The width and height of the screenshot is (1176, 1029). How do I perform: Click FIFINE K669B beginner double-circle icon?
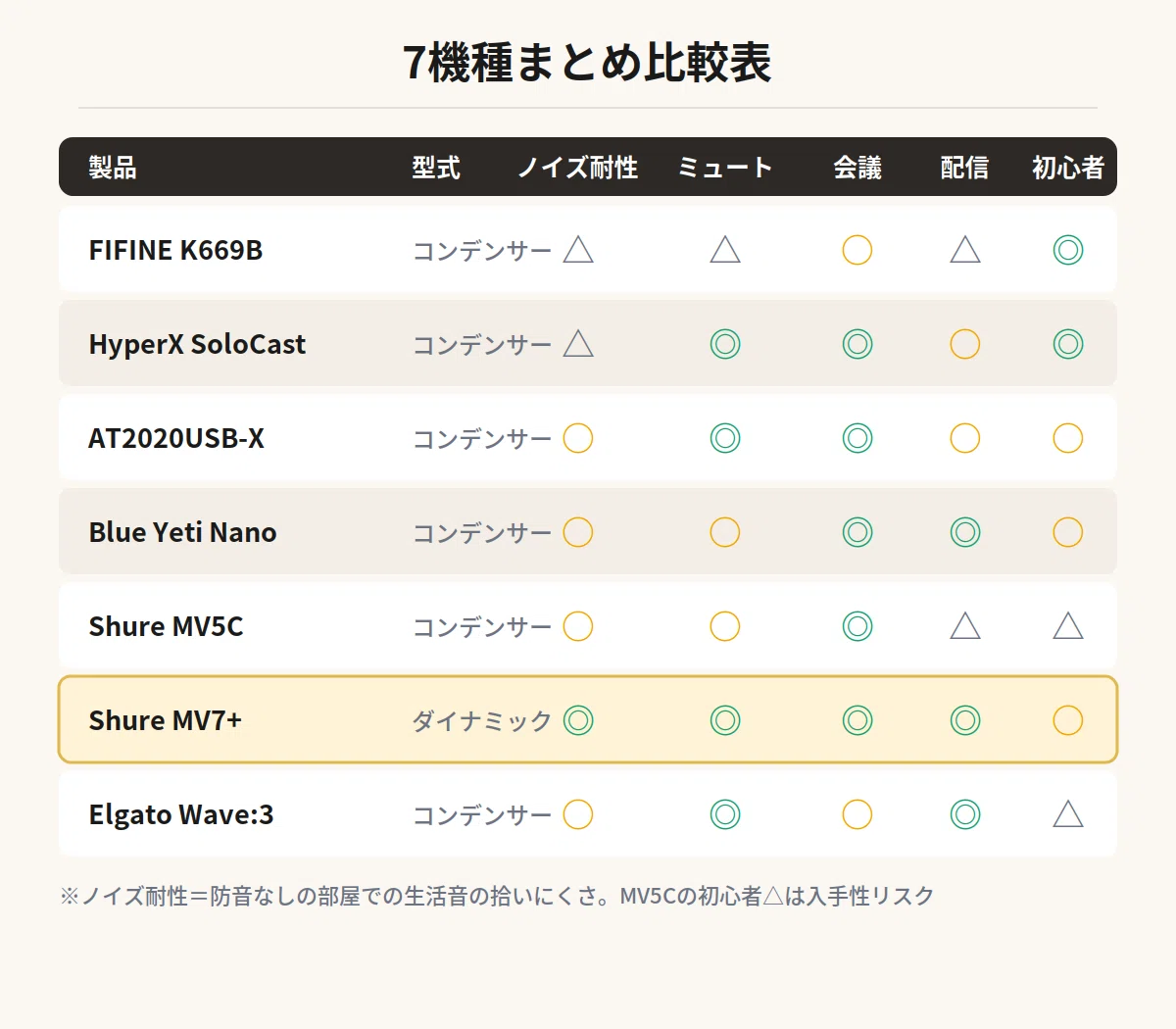point(1068,250)
